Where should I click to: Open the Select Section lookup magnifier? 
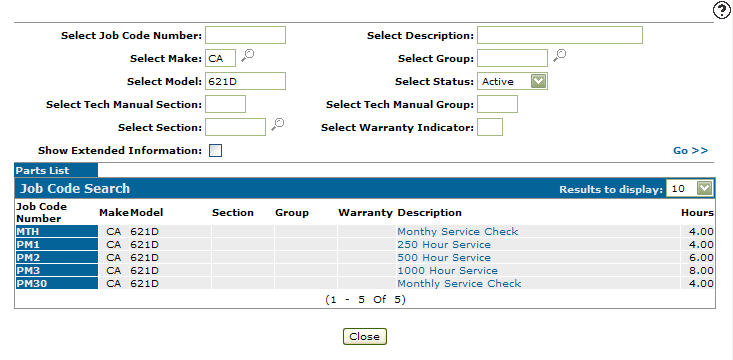pyautogui.click(x=278, y=124)
